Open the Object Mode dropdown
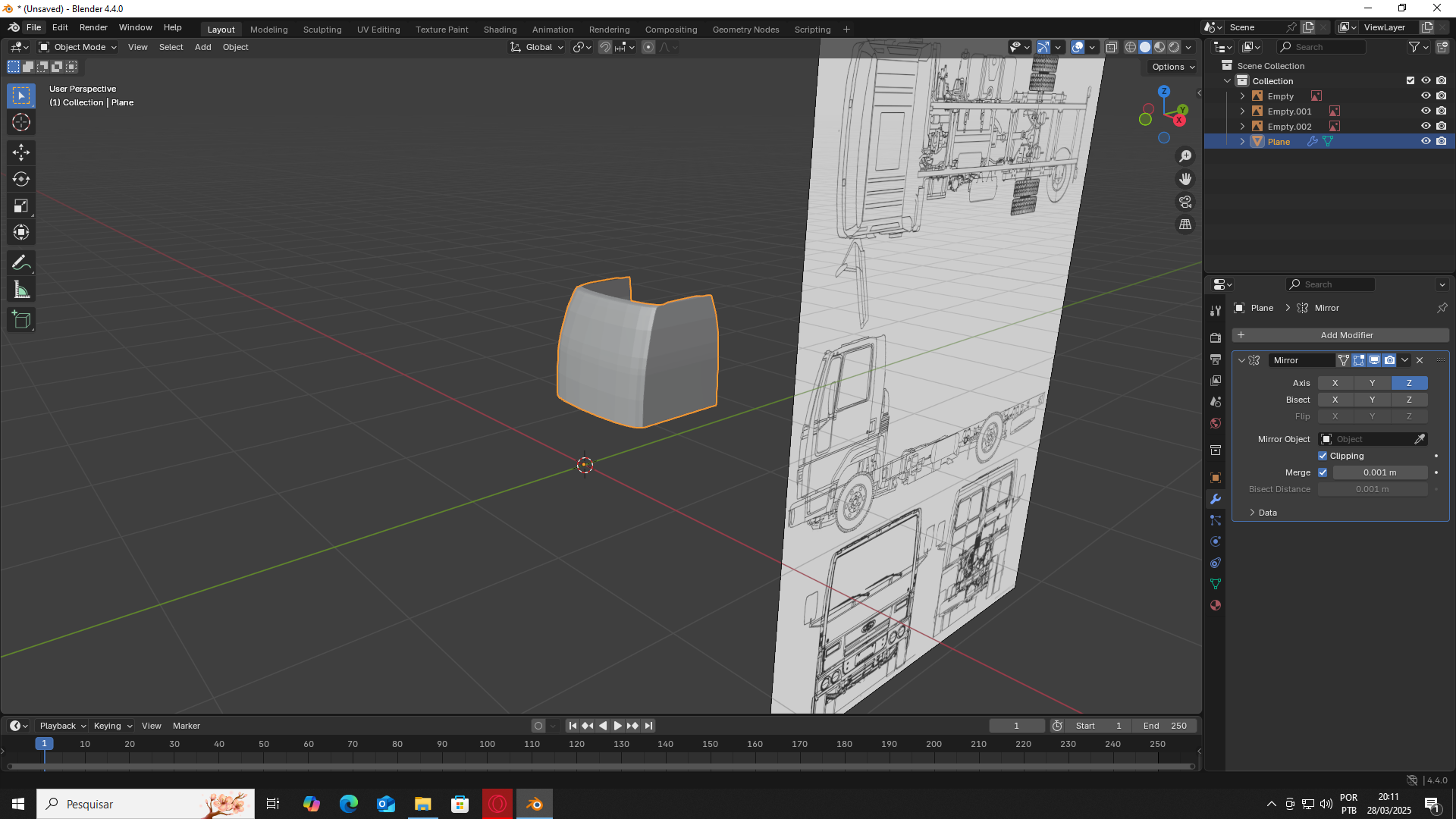Screen dimensions: 1456x819 78,47
